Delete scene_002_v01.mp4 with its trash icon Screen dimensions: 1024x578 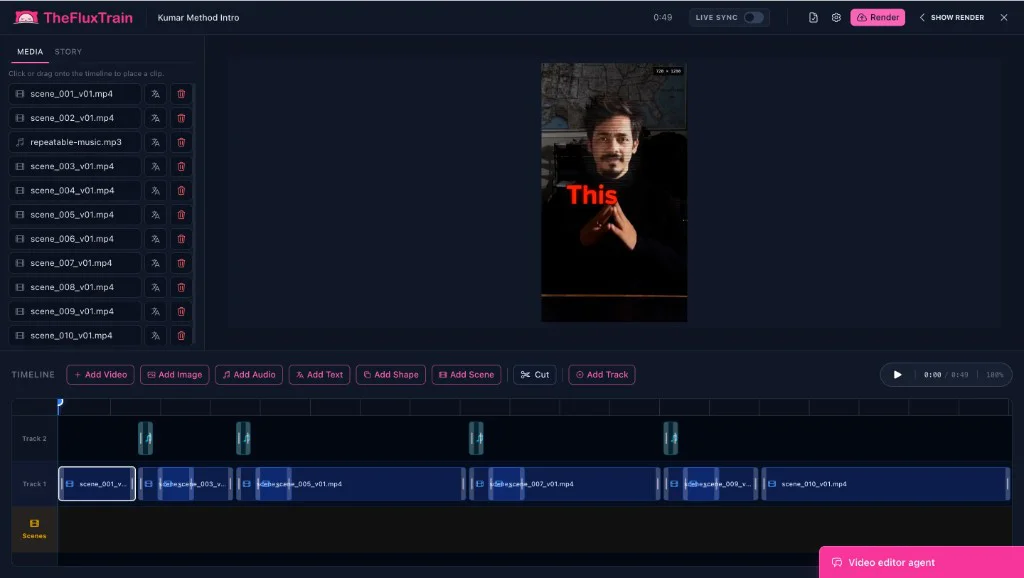[182, 118]
